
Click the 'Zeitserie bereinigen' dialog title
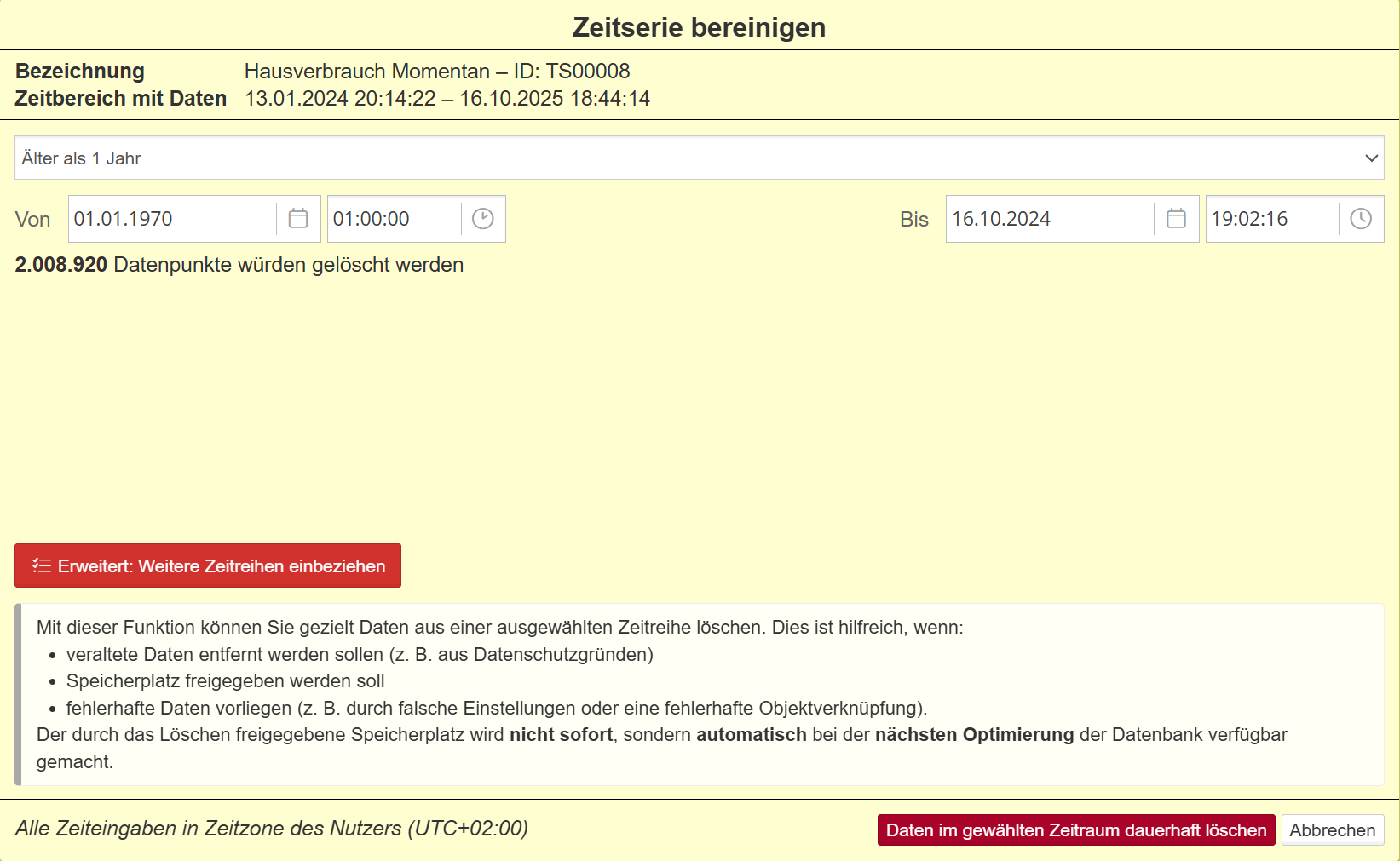[x=699, y=27]
